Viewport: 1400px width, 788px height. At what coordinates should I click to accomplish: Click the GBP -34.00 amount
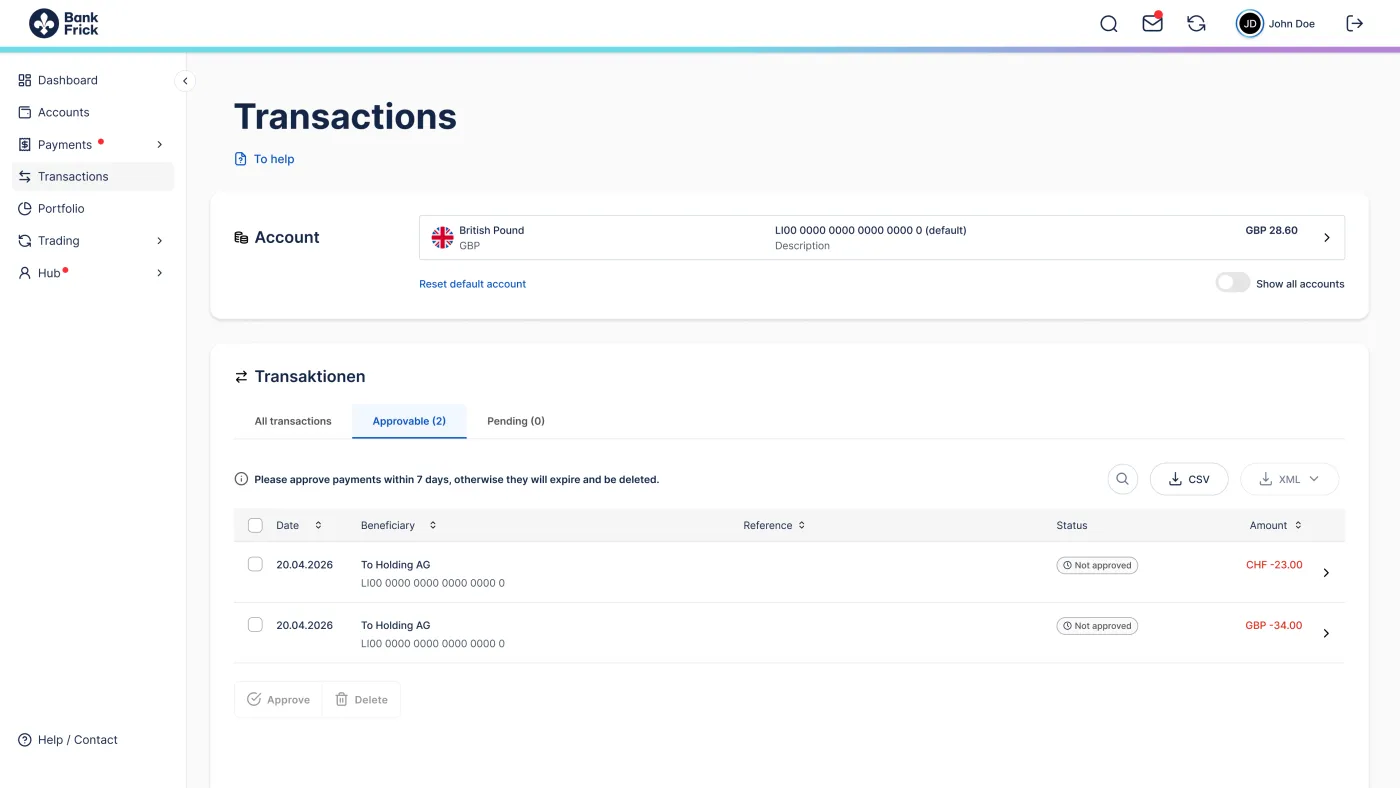1274,625
